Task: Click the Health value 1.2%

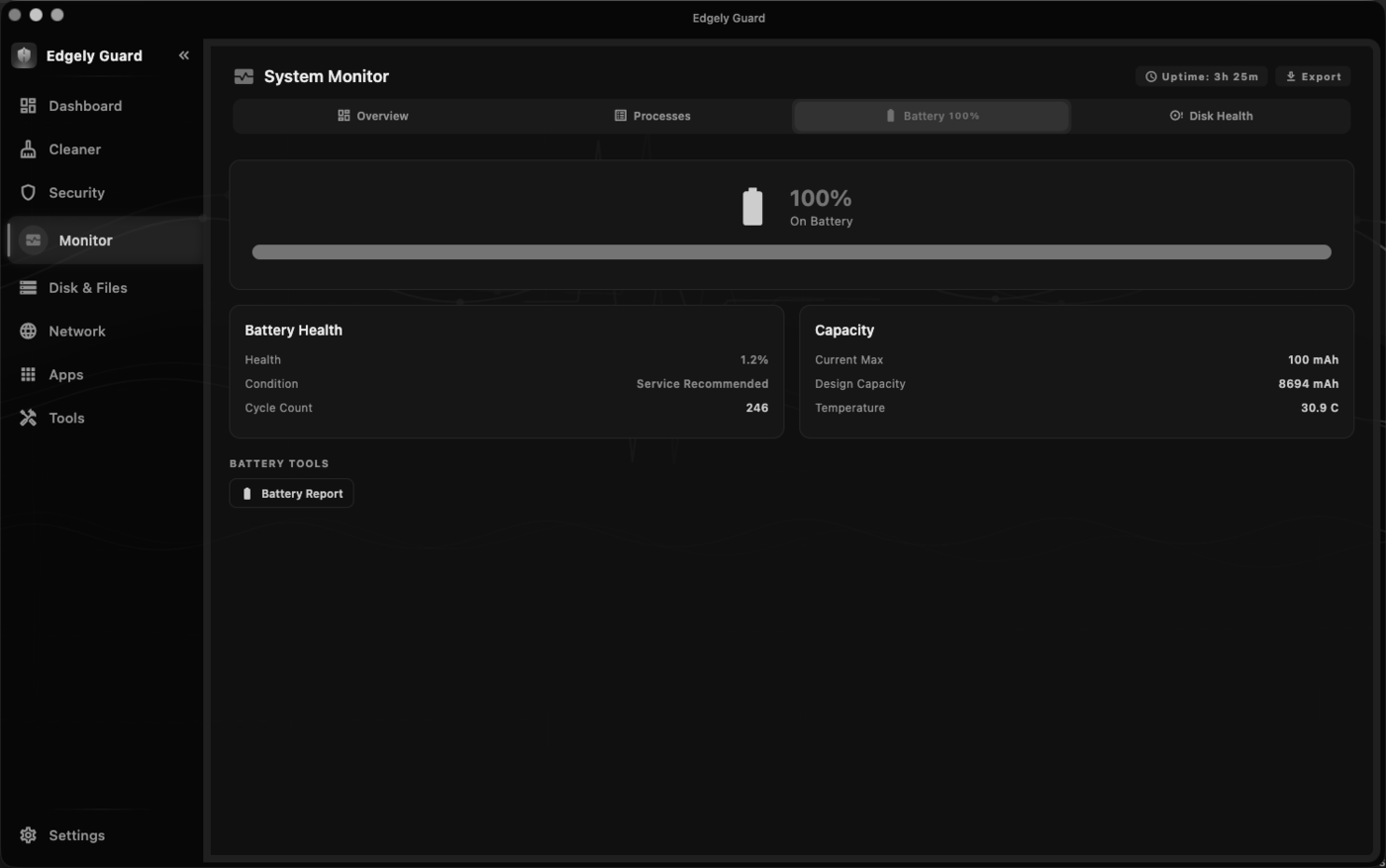Action: (x=754, y=360)
